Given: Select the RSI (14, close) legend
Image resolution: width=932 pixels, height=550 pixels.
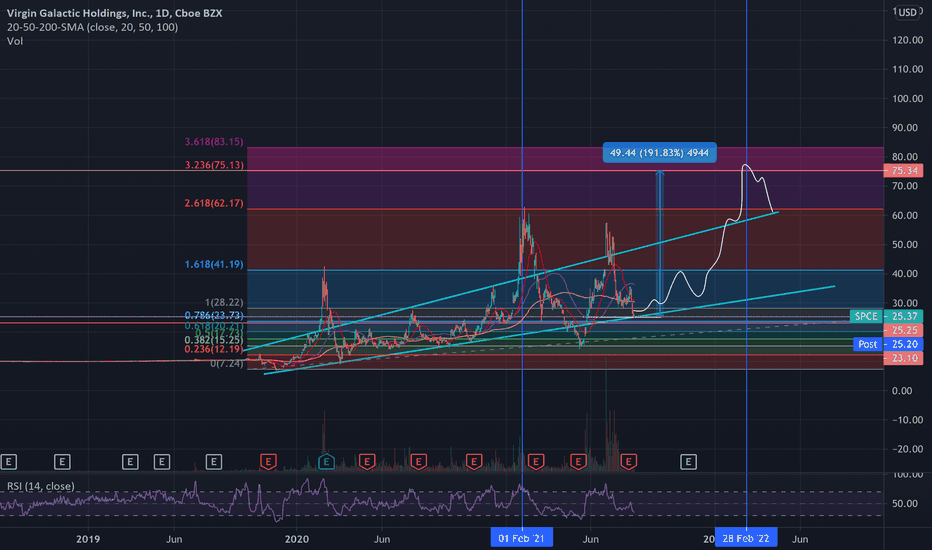Looking at the screenshot, I should click(x=40, y=486).
